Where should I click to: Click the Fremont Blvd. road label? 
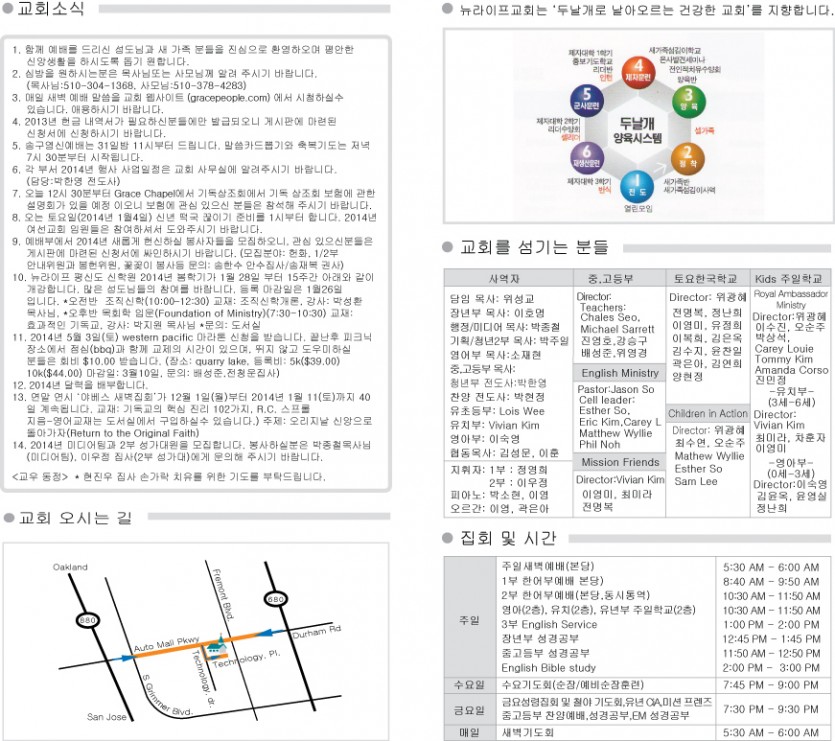(x=223, y=595)
